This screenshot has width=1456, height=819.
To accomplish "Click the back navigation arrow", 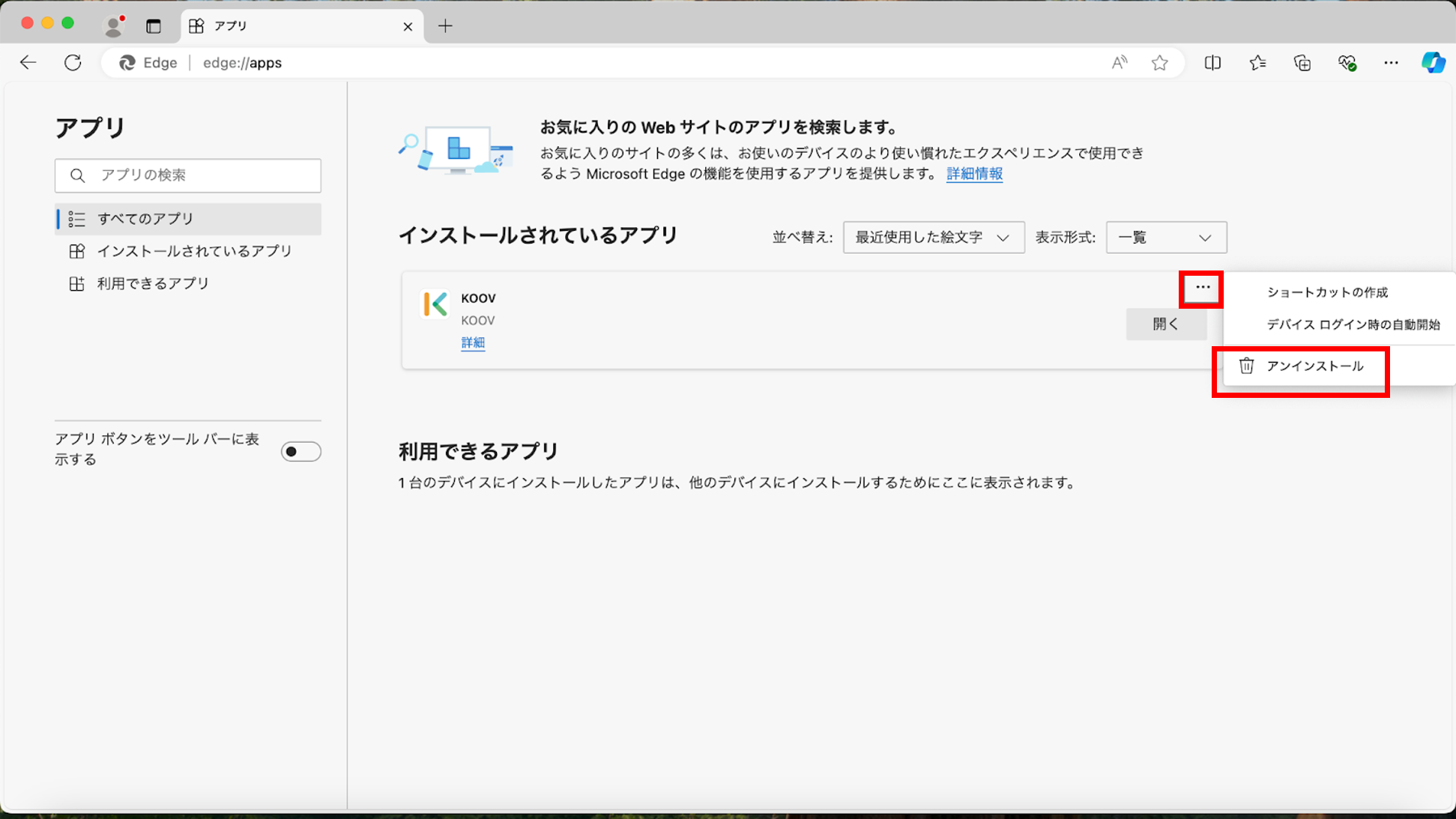I will coord(28,62).
